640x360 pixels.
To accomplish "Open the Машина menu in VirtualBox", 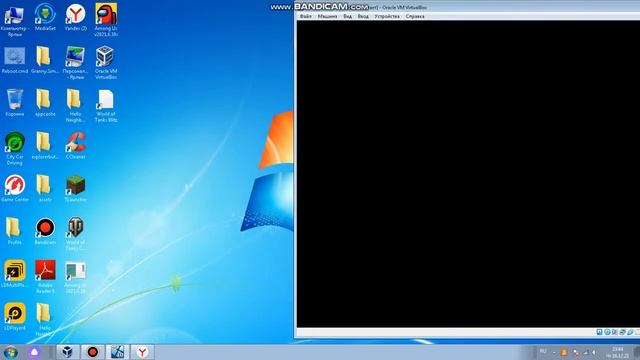I will (x=327, y=16).
